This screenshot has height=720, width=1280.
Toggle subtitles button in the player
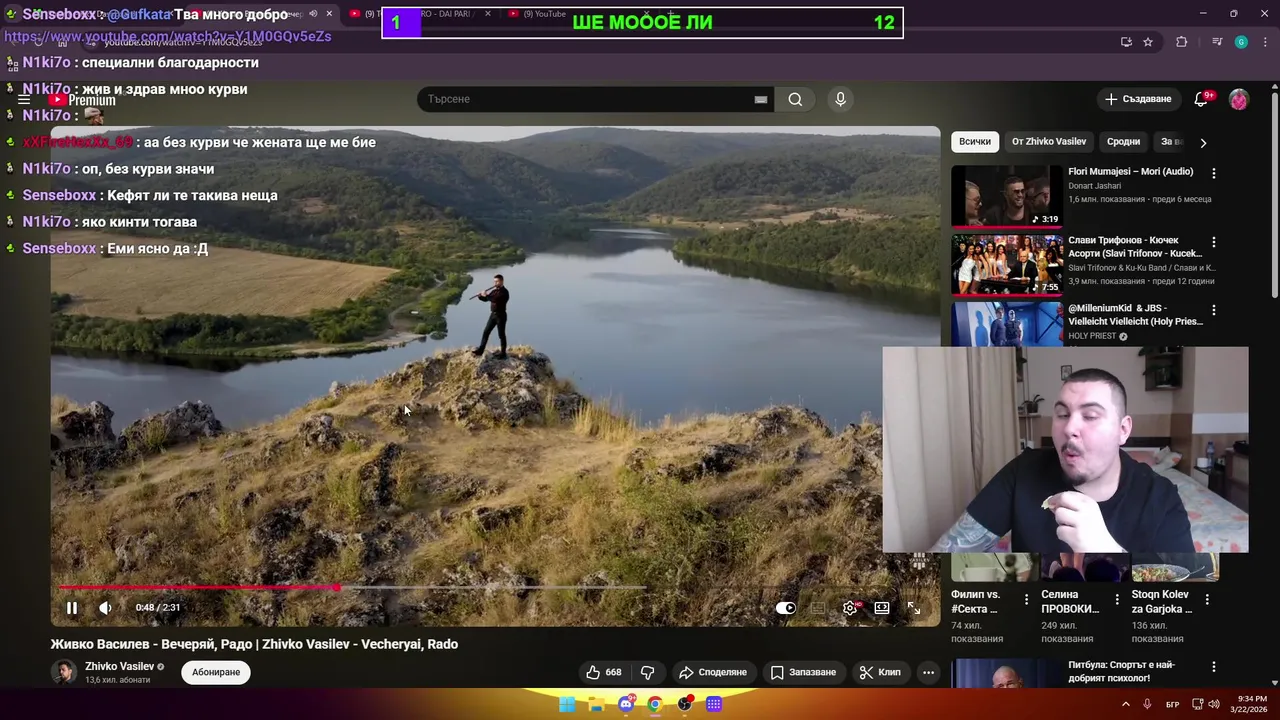click(818, 608)
